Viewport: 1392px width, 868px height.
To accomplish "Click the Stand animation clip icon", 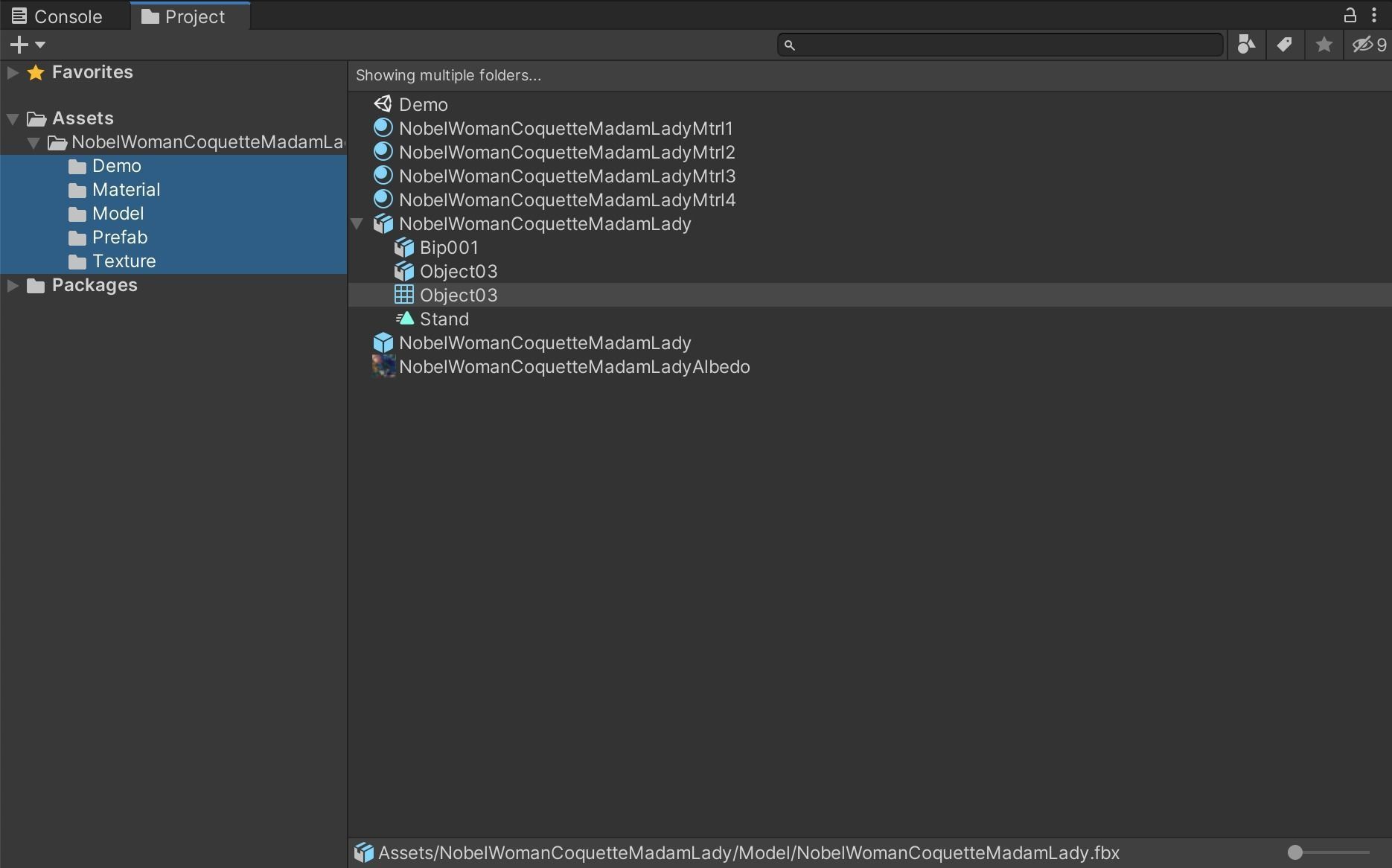I will [404, 319].
